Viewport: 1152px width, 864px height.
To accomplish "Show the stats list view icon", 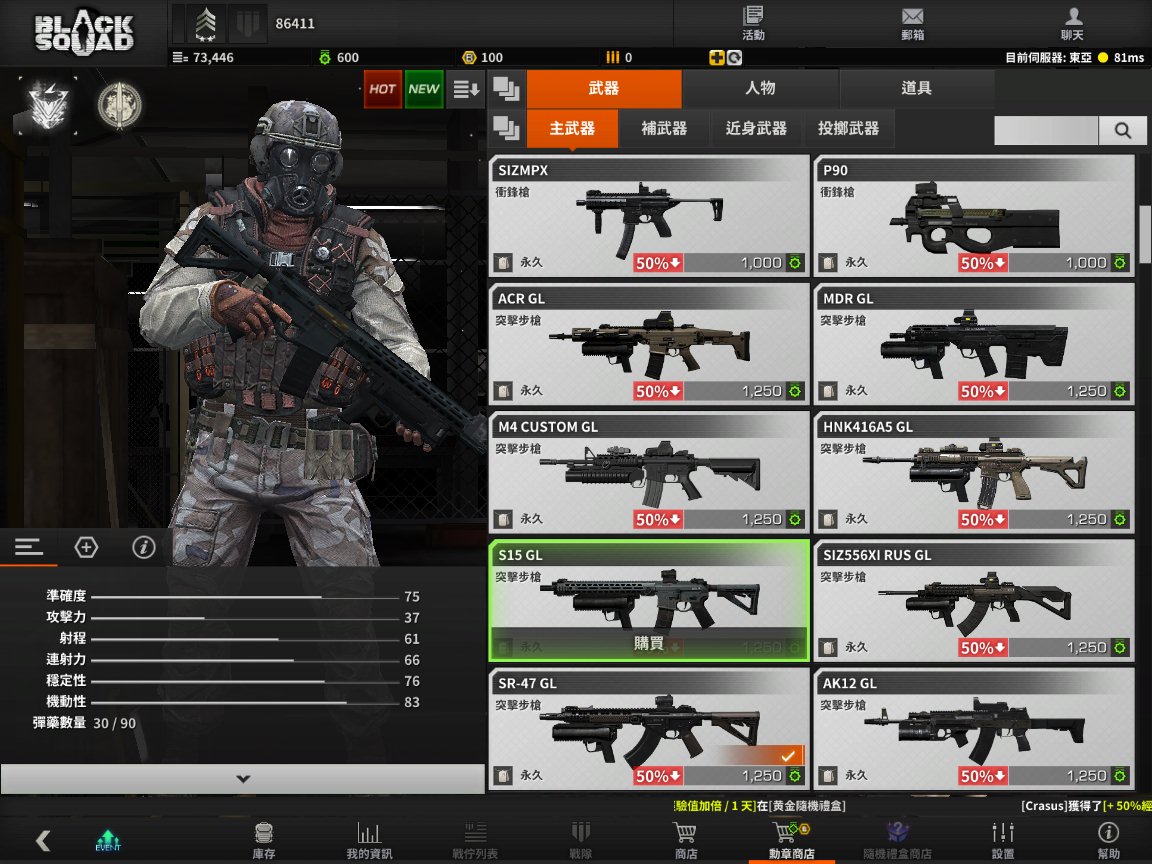I will tap(29, 547).
